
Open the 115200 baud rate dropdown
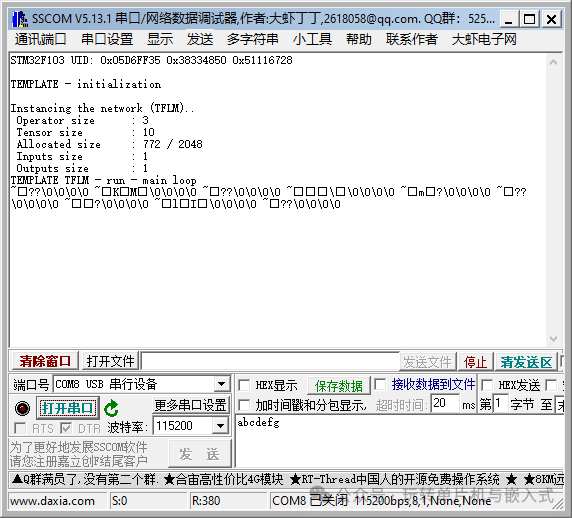(x=220, y=426)
